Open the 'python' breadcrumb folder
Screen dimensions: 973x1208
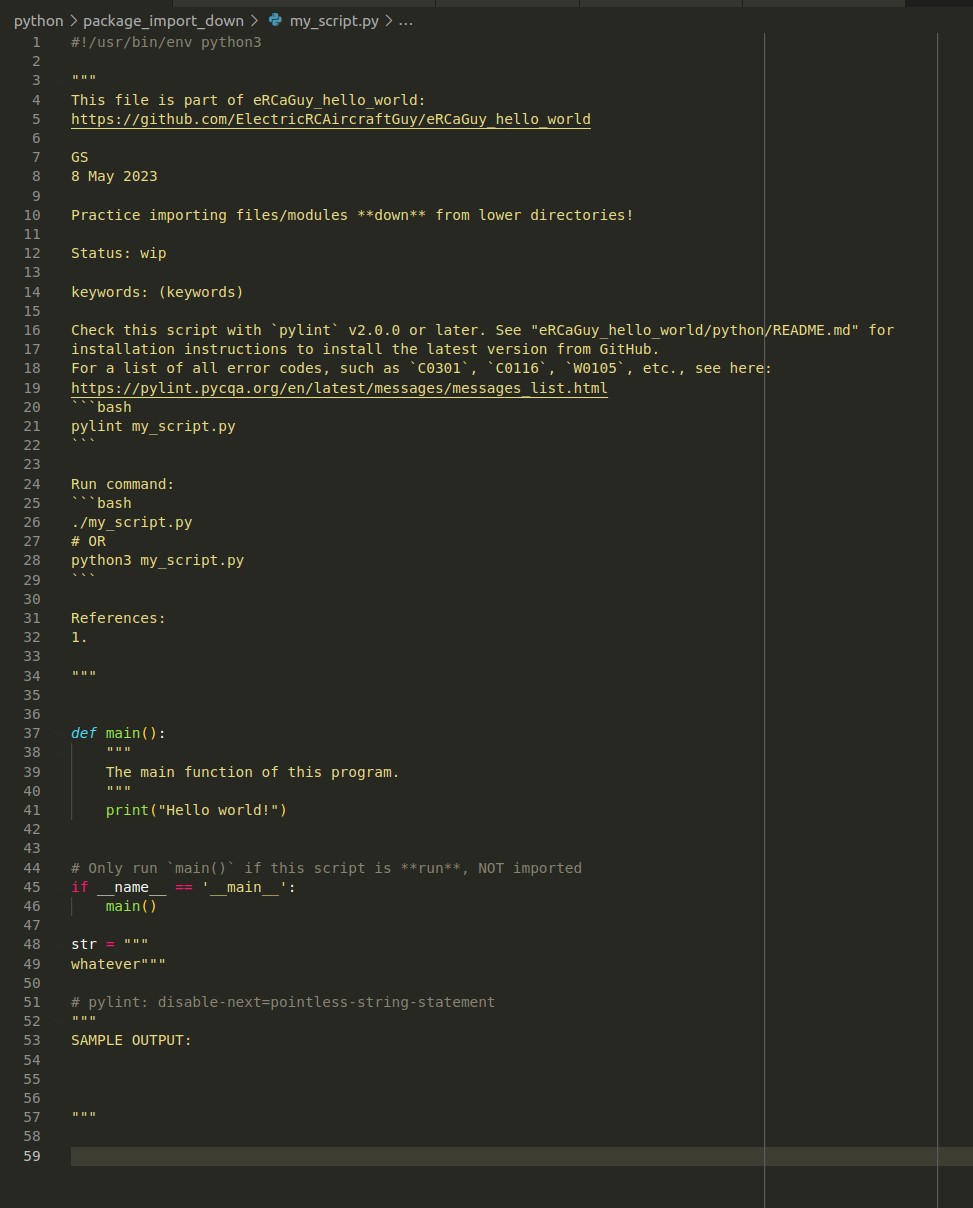pos(38,21)
